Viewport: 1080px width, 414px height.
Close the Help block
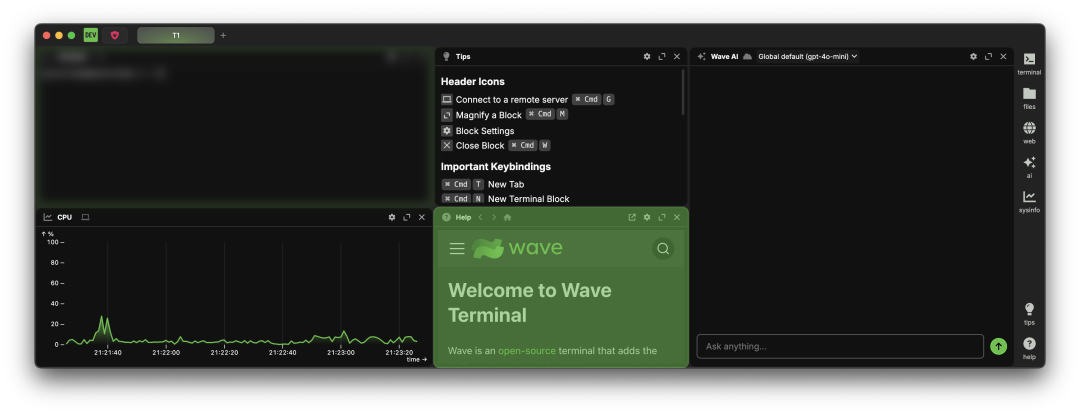tap(676, 217)
